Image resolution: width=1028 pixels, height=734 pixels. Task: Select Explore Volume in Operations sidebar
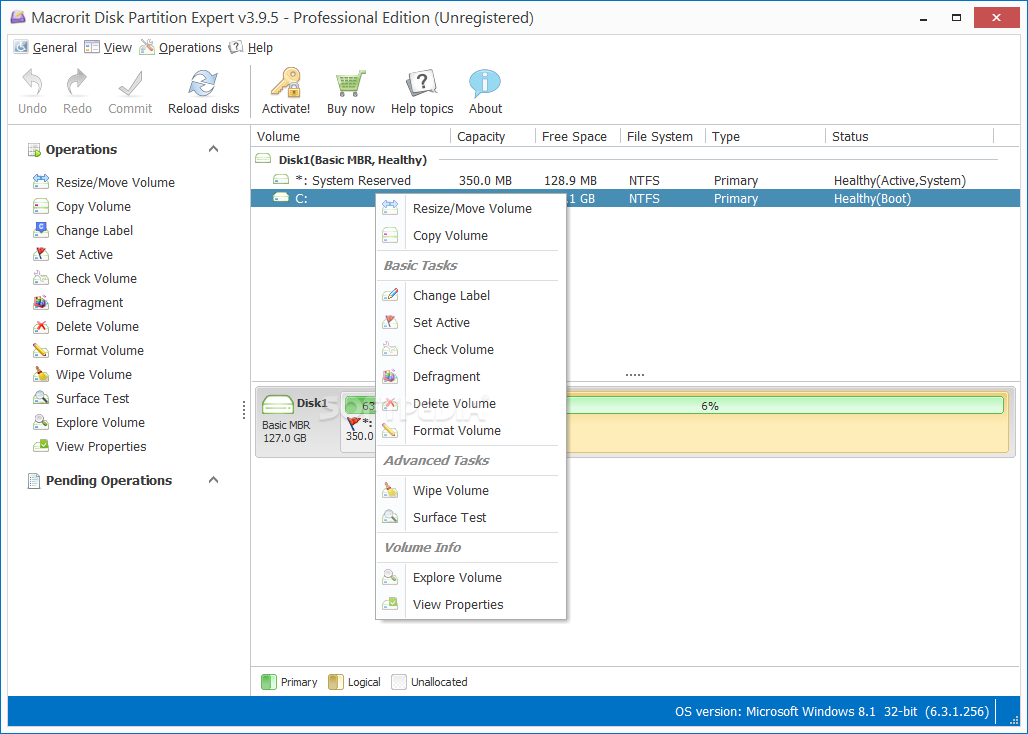[89, 423]
